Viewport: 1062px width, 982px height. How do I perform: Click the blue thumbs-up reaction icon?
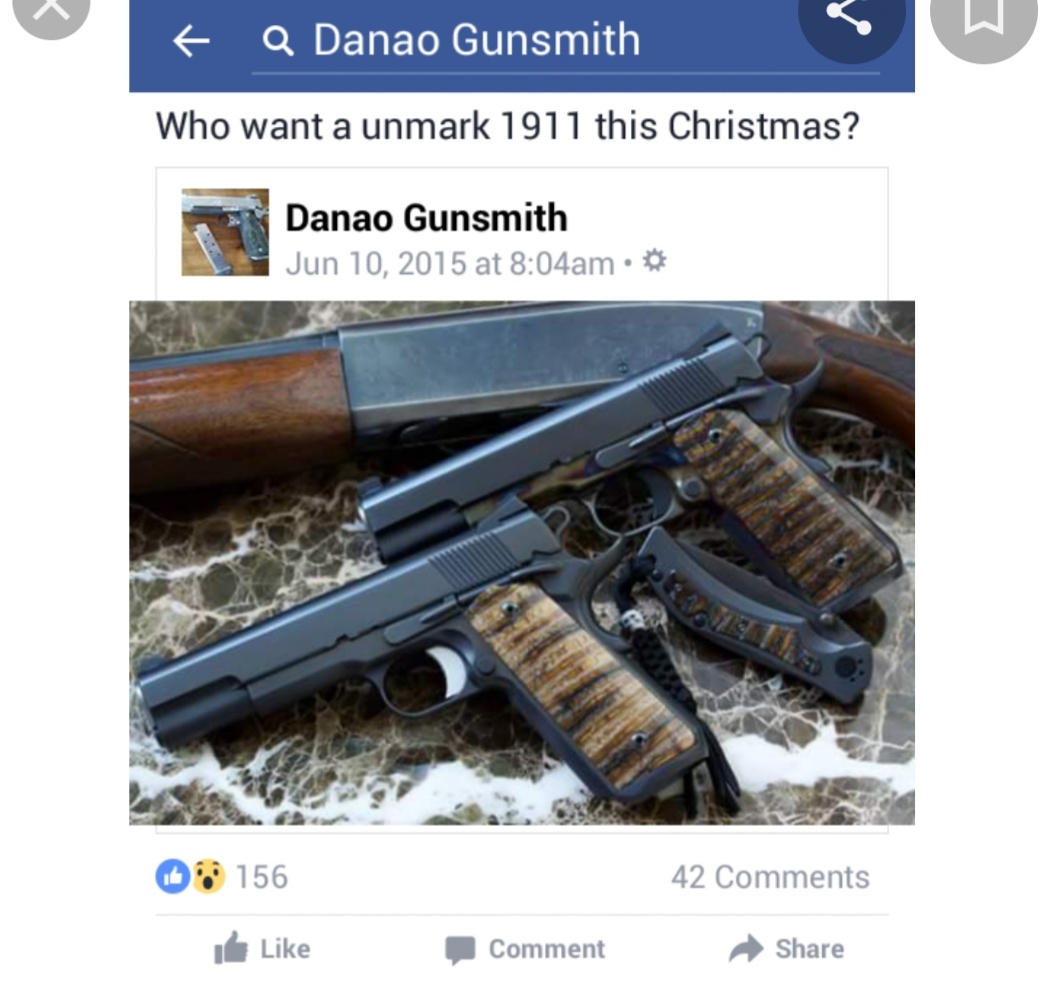tap(173, 876)
